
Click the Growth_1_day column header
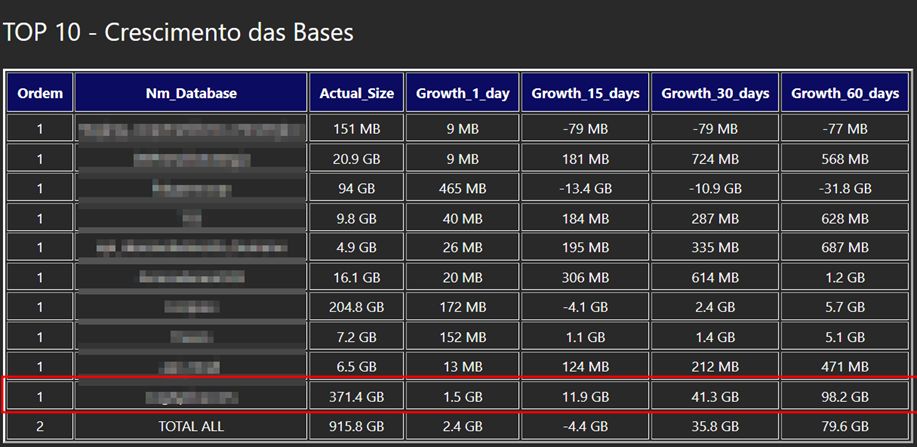pyautogui.click(x=463, y=93)
